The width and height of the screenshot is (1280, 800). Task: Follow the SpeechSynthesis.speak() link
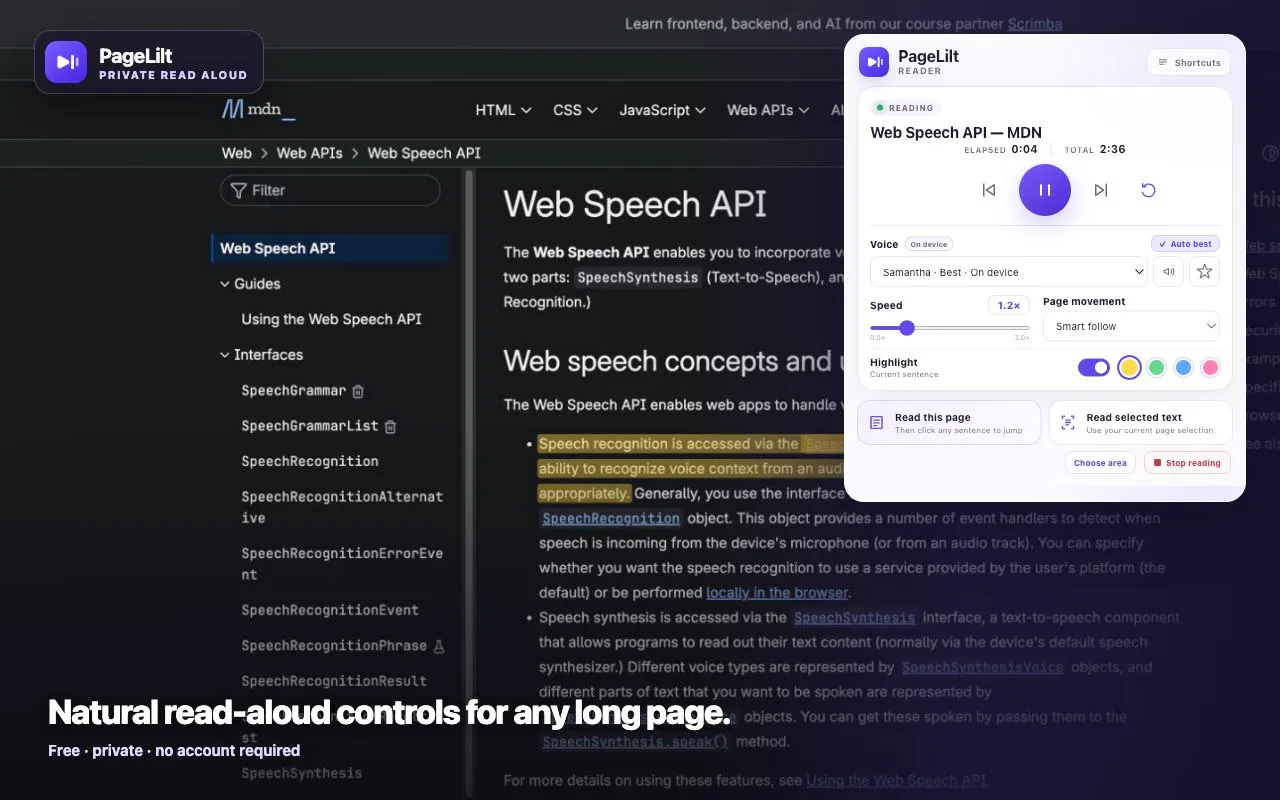tap(635, 742)
